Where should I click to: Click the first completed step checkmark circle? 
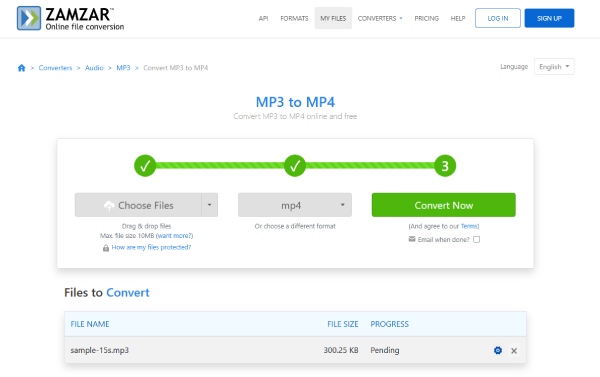(x=145, y=166)
